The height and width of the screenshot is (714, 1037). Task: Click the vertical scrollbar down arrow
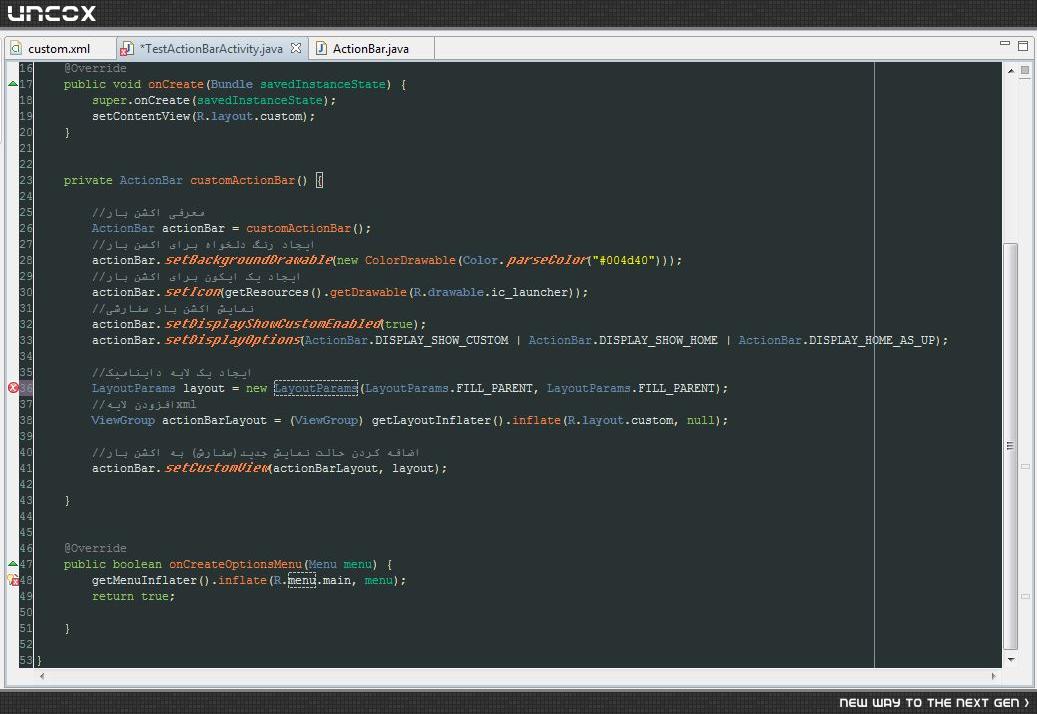pos(1011,660)
